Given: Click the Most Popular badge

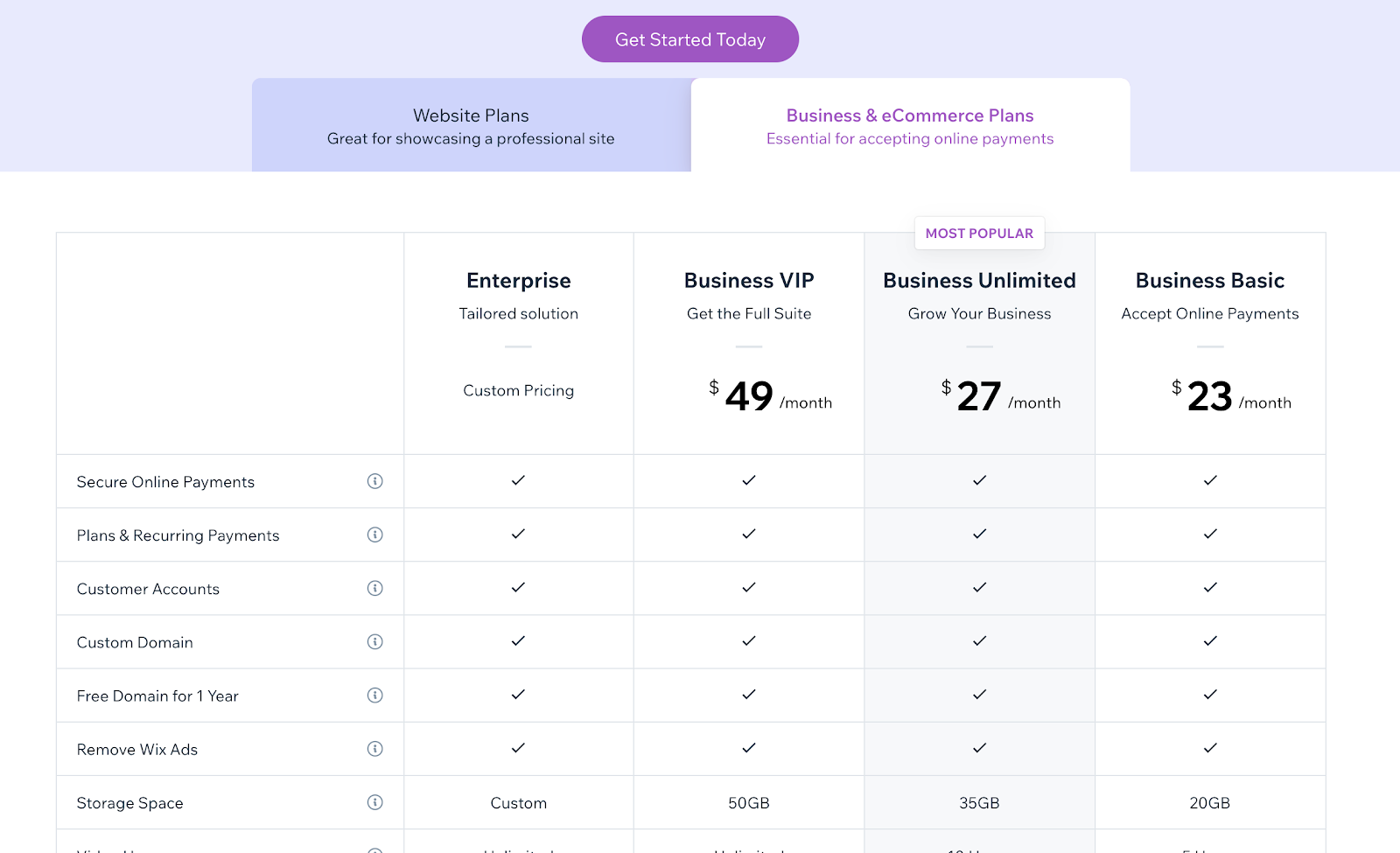Looking at the screenshot, I should click(979, 234).
